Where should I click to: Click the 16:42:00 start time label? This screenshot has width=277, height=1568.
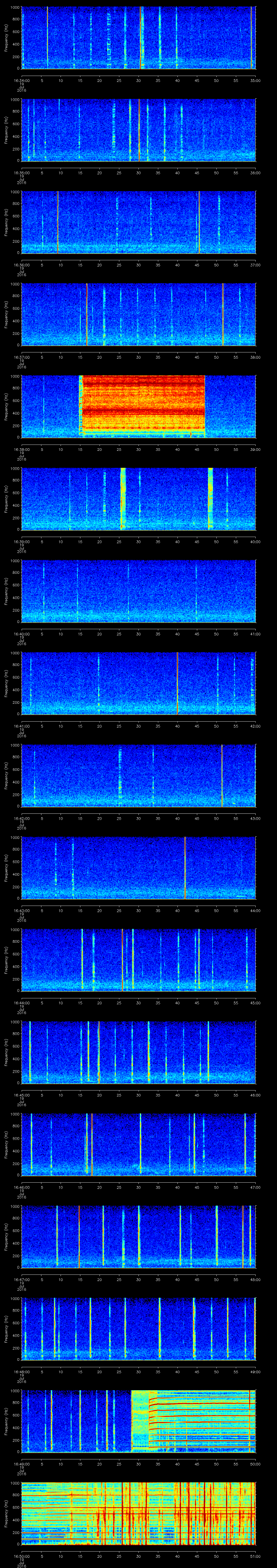pos(21,818)
